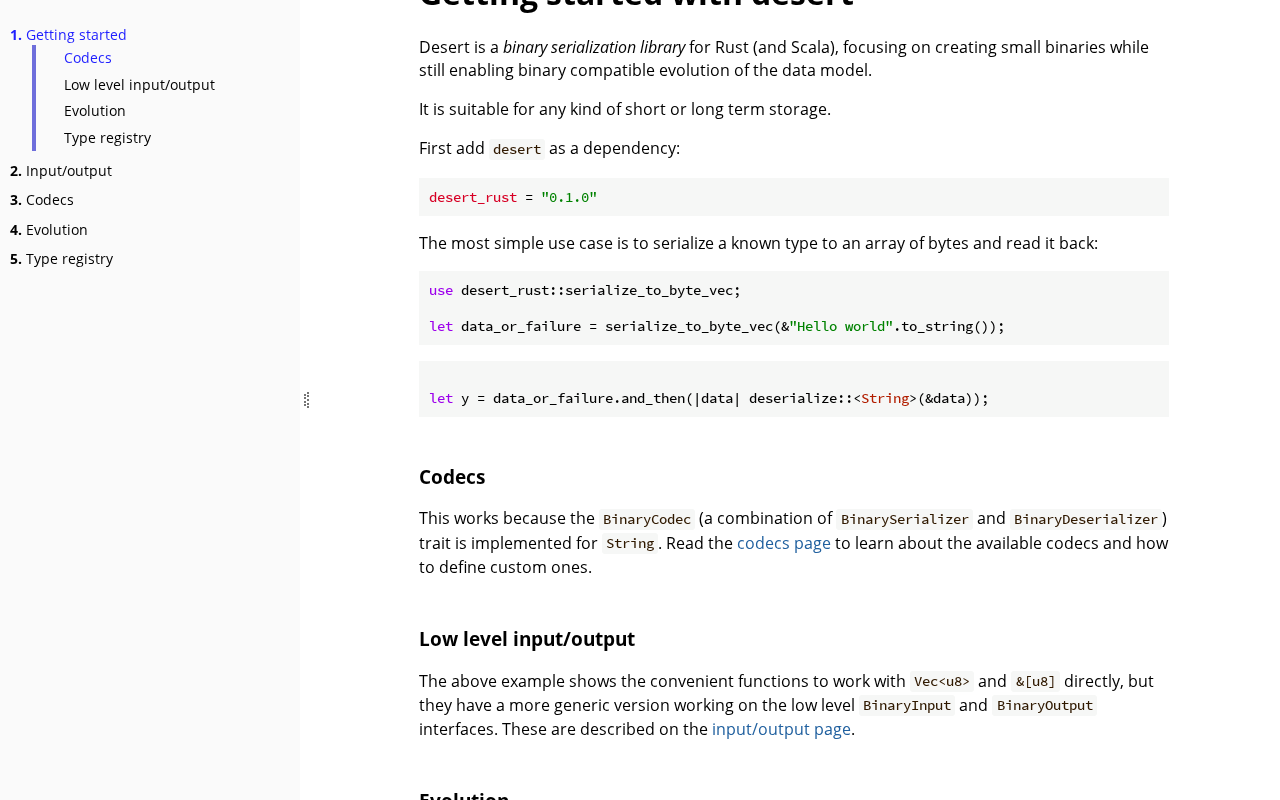
Task: Select Low level input/output sidebar subsection
Action: [x=139, y=85]
